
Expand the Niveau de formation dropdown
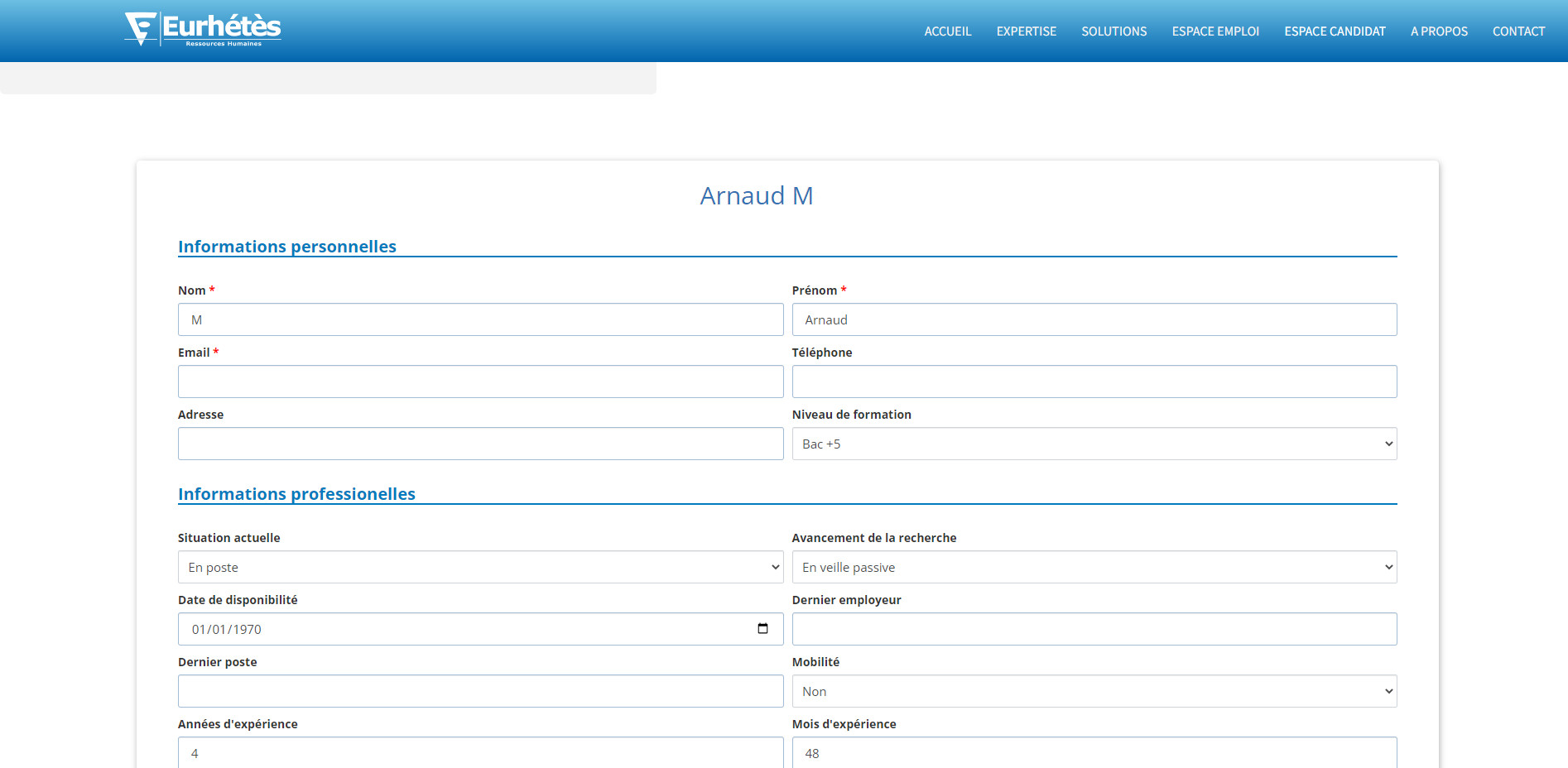(x=1094, y=444)
